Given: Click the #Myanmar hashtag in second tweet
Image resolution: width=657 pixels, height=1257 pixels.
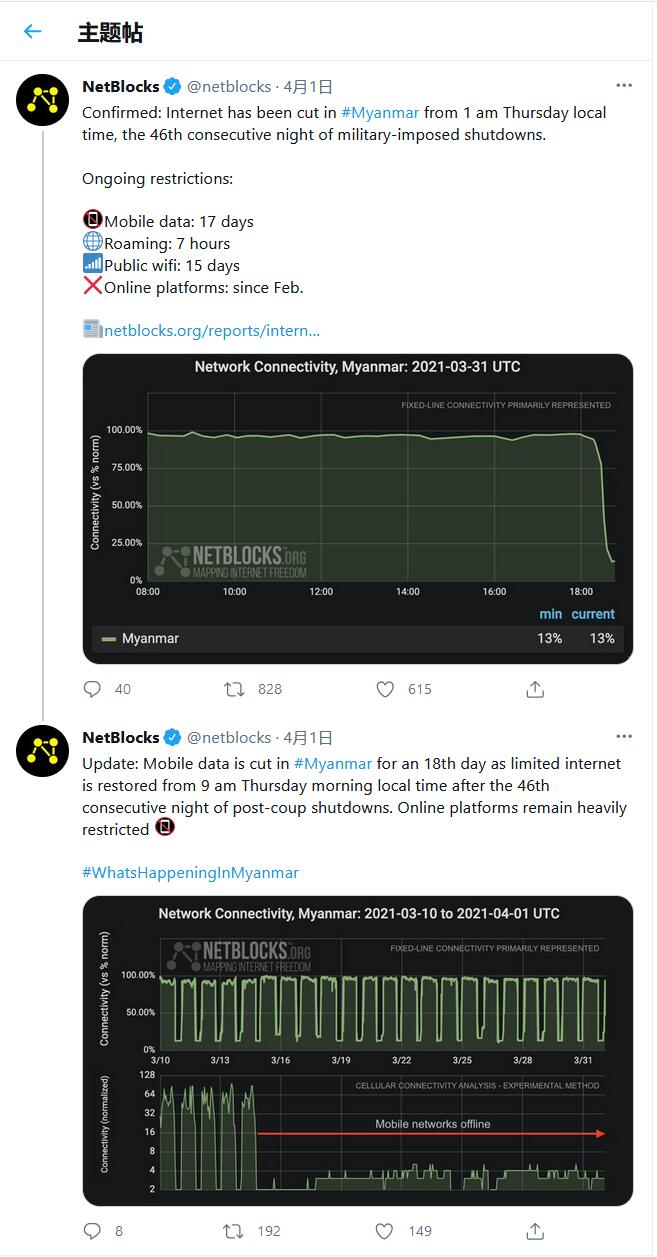Looking at the screenshot, I should click(333, 763).
